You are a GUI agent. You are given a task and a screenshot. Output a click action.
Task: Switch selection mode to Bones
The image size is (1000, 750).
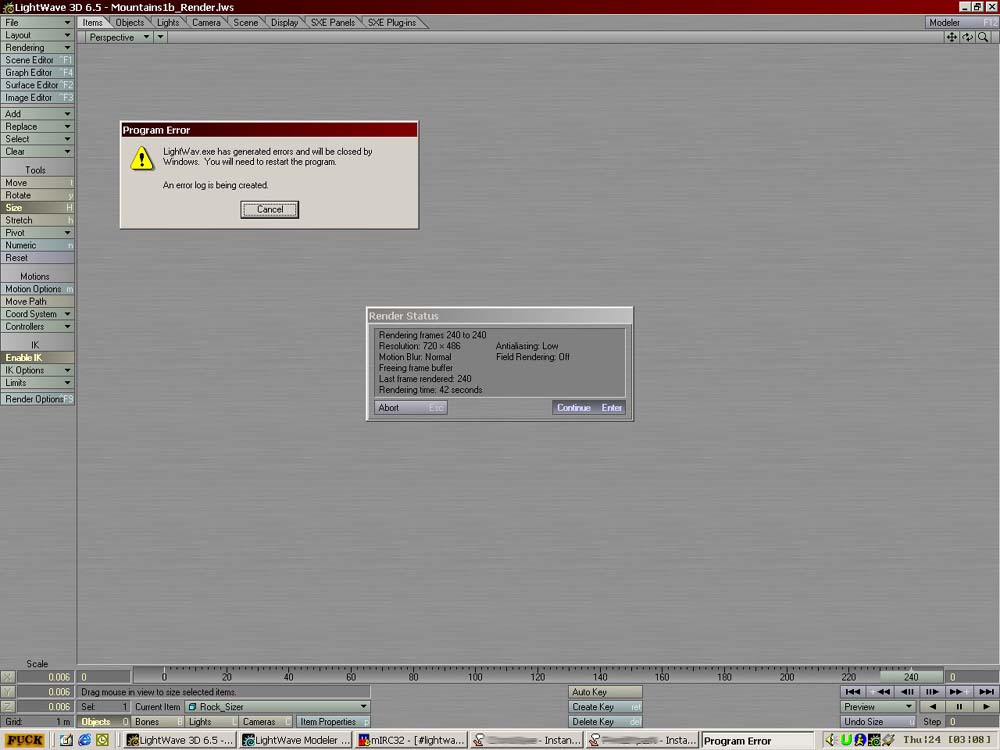(158, 722)
